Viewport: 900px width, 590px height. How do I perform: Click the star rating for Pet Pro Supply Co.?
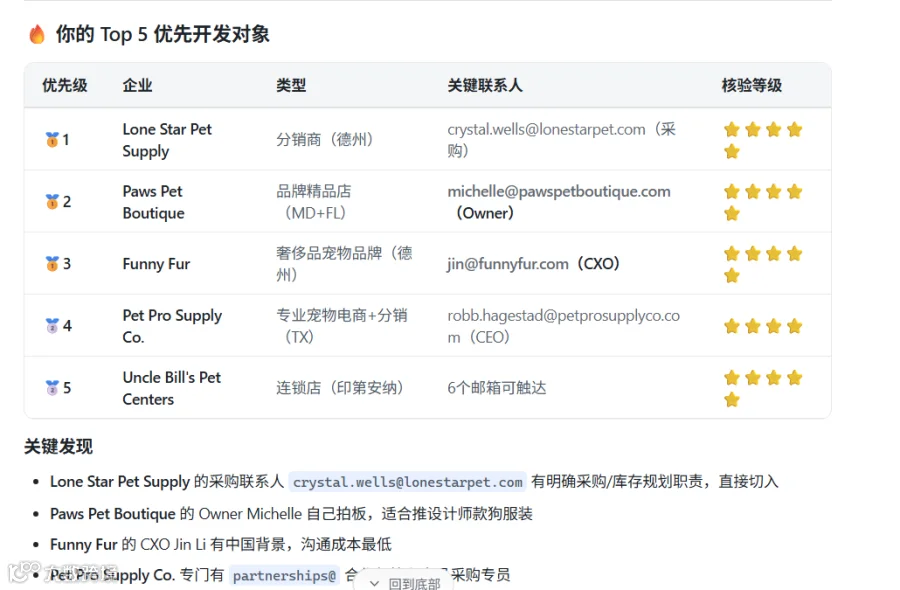click(x=763, y=326)
